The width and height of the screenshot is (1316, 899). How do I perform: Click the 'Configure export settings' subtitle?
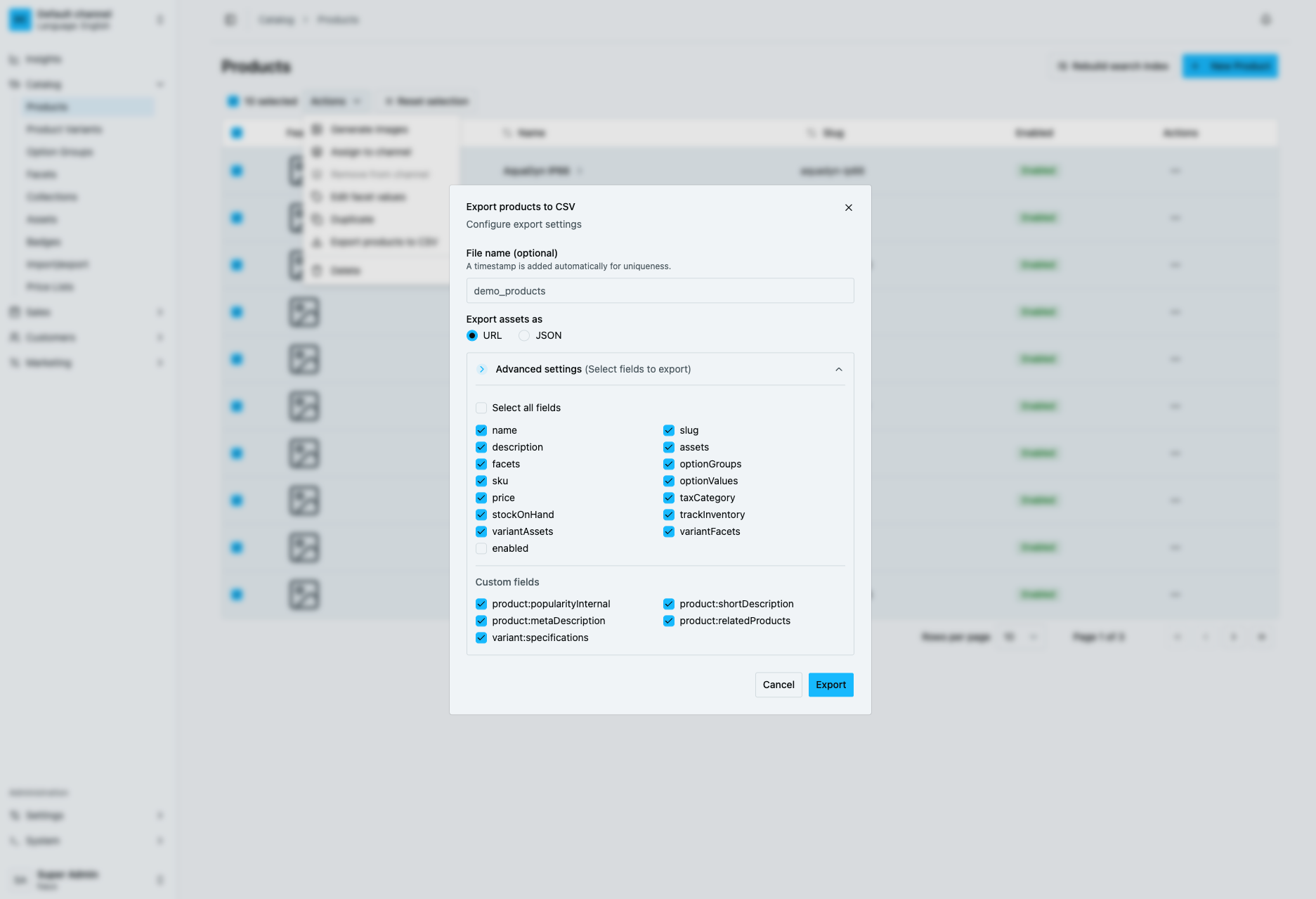[523, 224]
